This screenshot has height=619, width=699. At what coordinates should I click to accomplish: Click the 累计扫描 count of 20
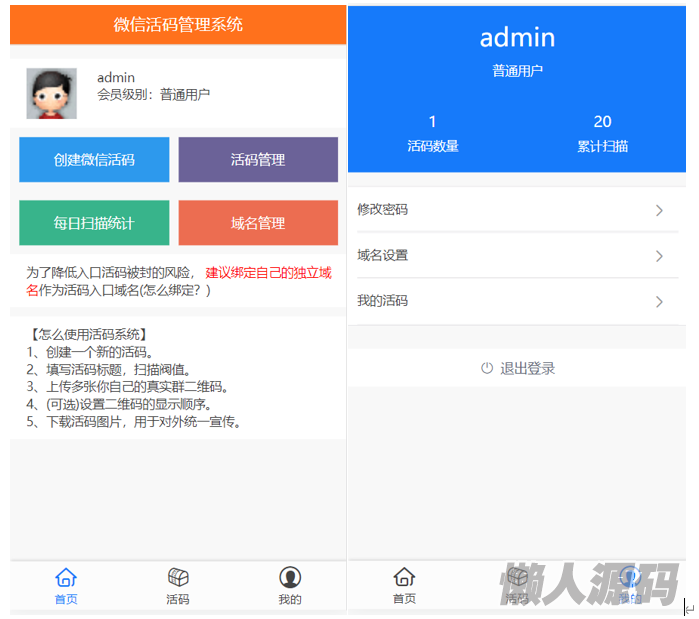[602, 122]
